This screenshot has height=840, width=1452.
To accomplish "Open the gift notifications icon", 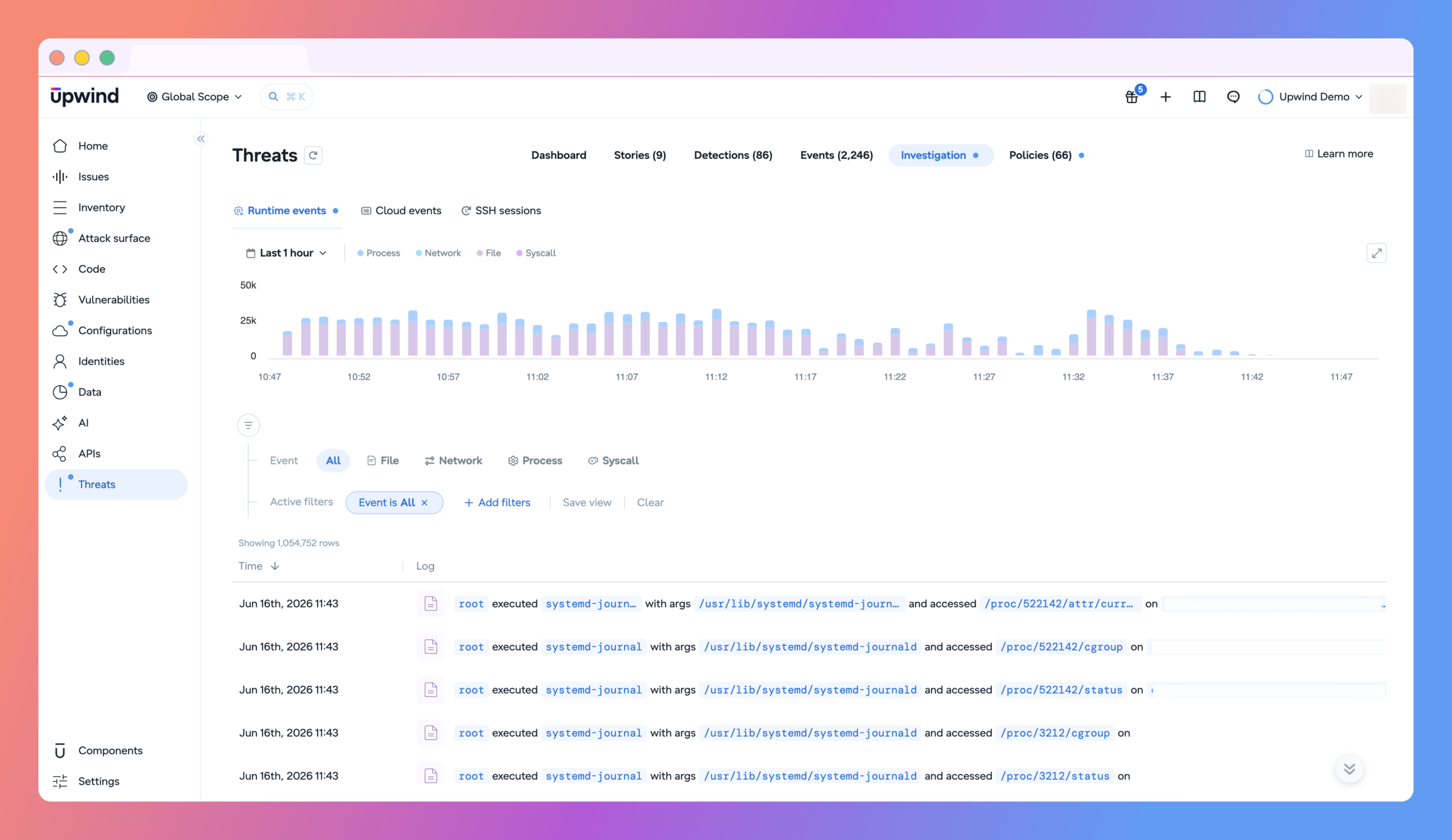I will tap(1132, 97).
